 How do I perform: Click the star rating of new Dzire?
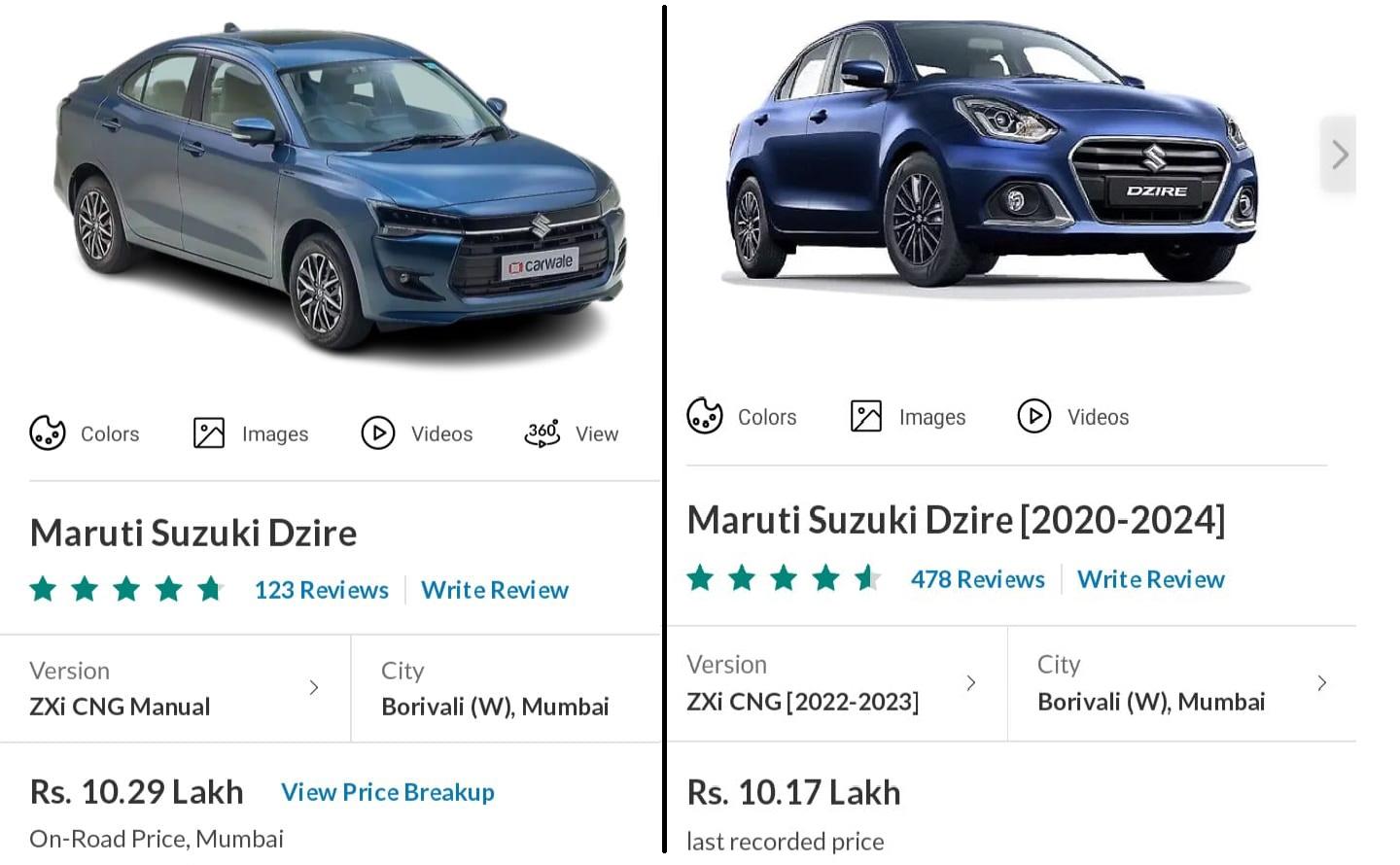pyautogui.click(x=126, y=589)
